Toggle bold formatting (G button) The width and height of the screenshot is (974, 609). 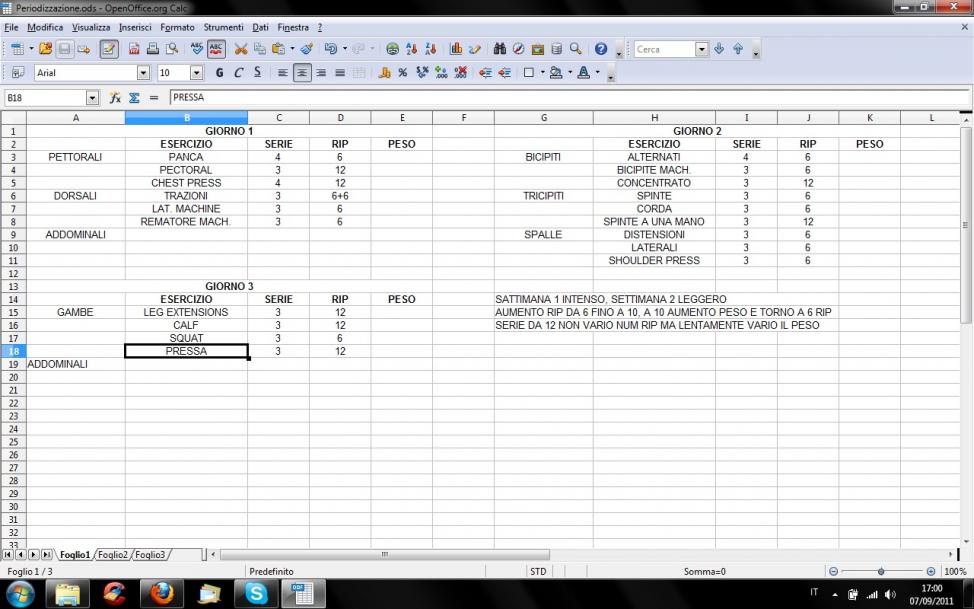point(220,73)
